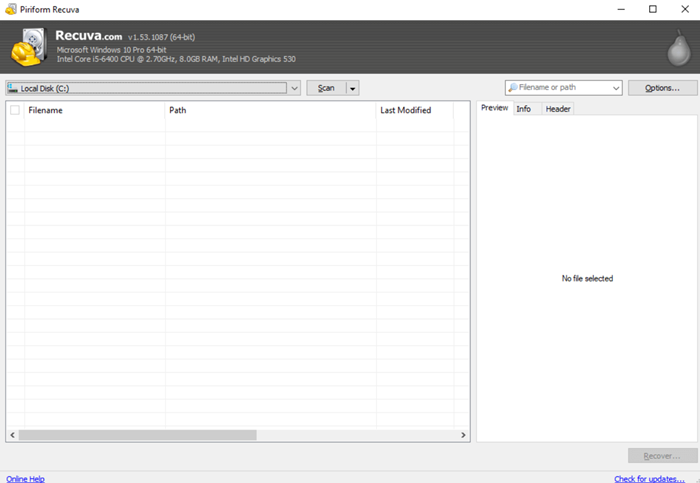Click the Piriform pear logo
This screenshot has height=483, width=700.
679,48
